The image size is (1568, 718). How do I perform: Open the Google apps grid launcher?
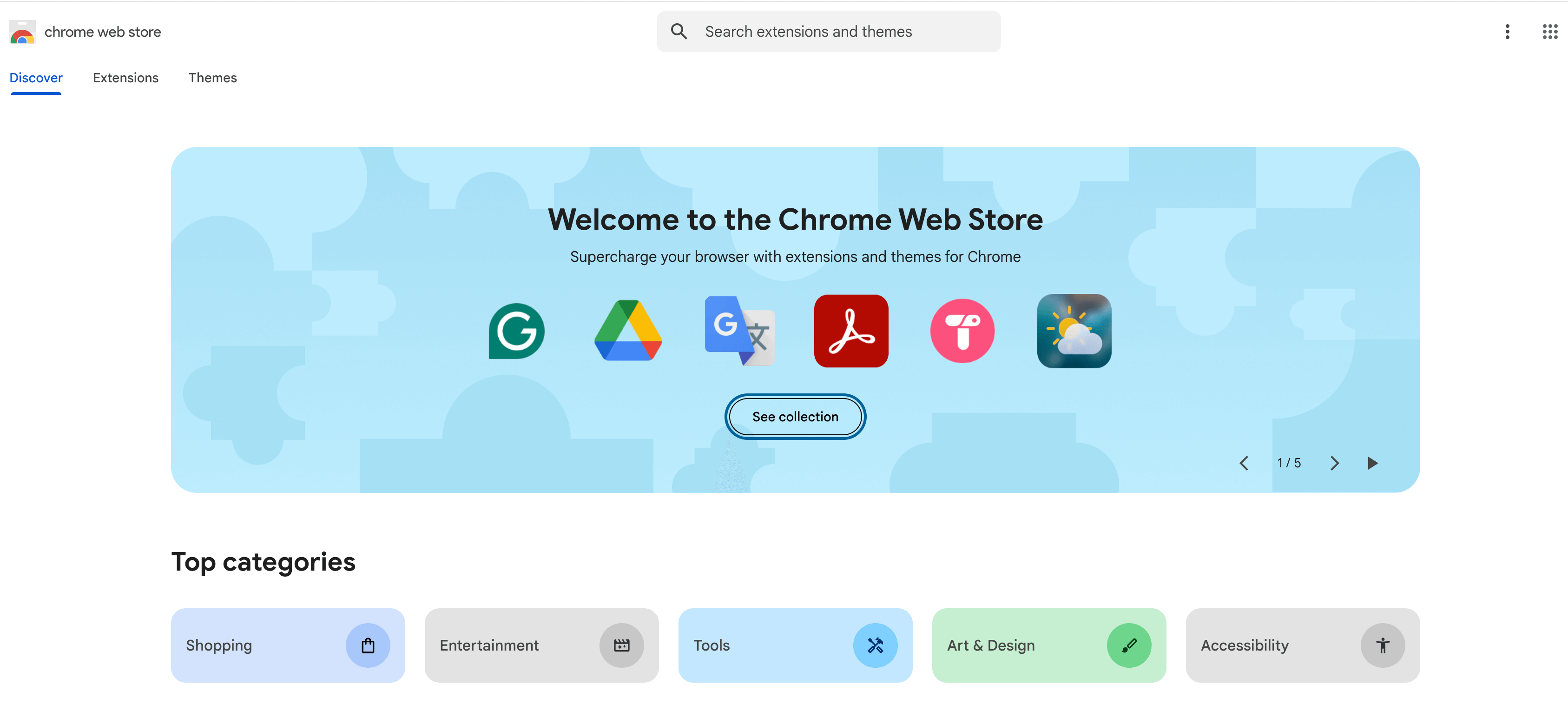[x=1550, y=32]
